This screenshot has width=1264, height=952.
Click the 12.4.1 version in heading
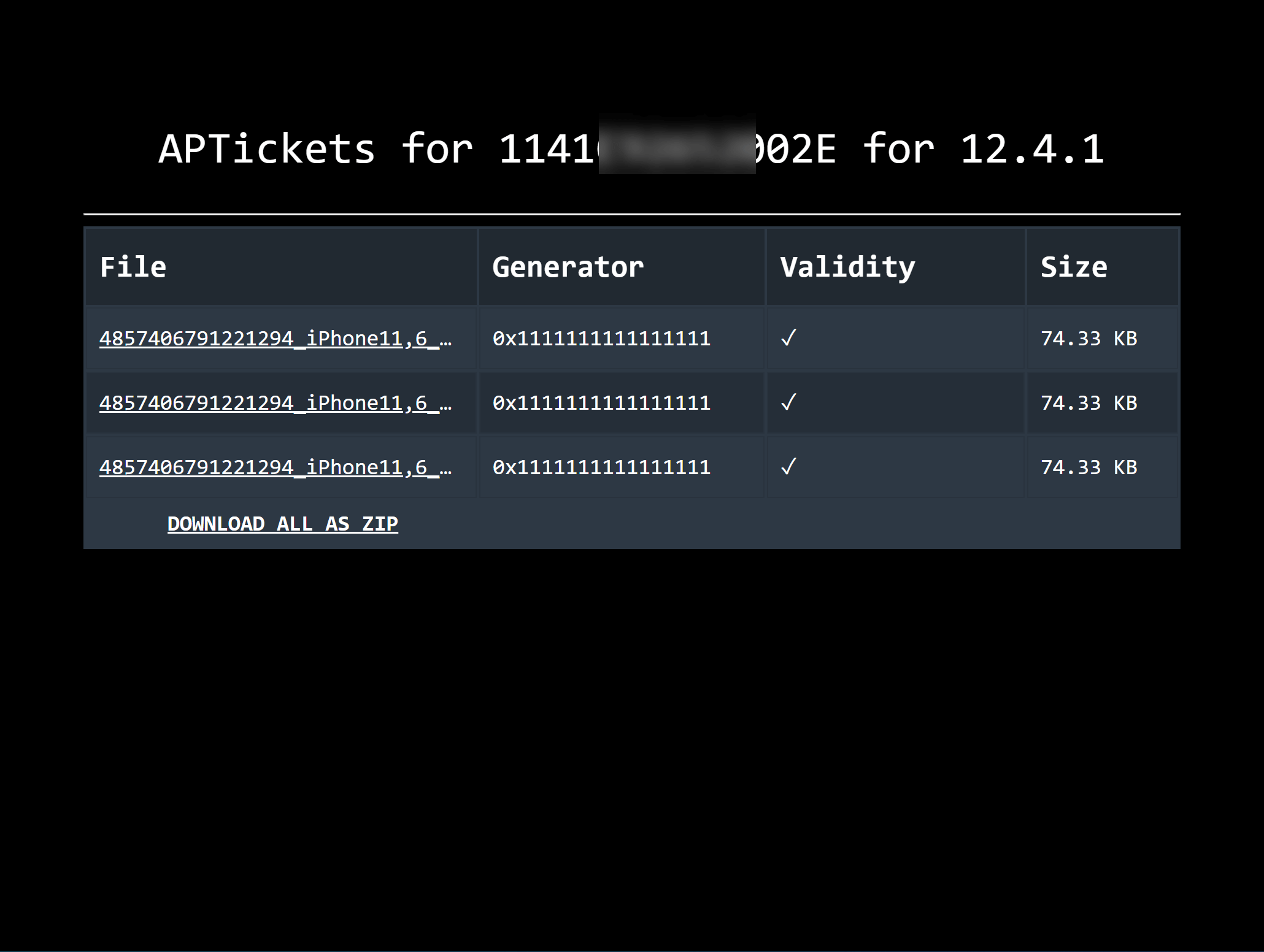1031,149
